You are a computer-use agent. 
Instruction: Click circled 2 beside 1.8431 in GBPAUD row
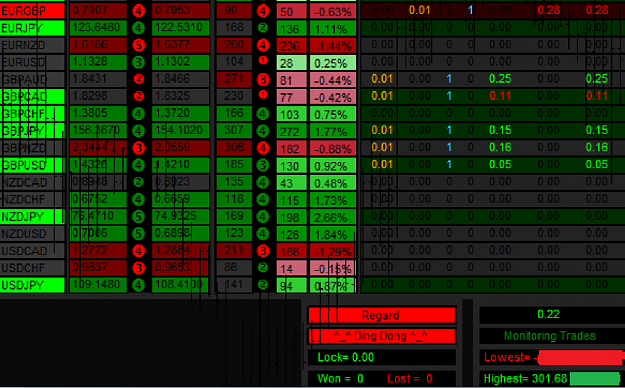[x=138, y=79]
